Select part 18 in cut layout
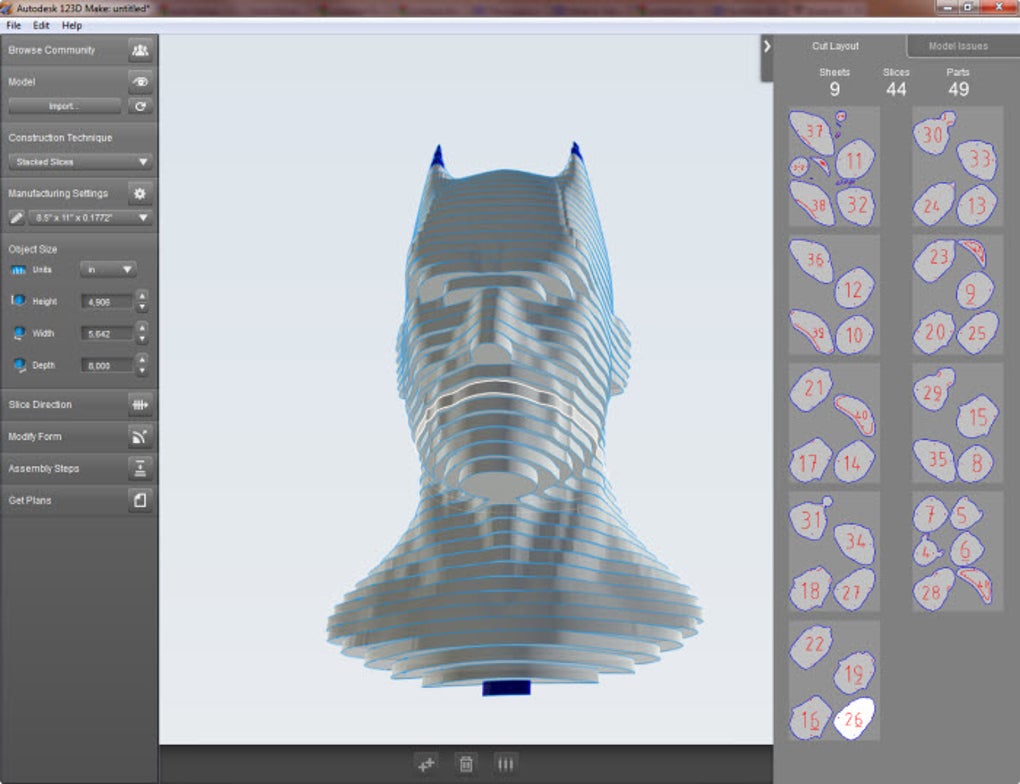This screenshot has height=784, width=1020. point(810,589)
